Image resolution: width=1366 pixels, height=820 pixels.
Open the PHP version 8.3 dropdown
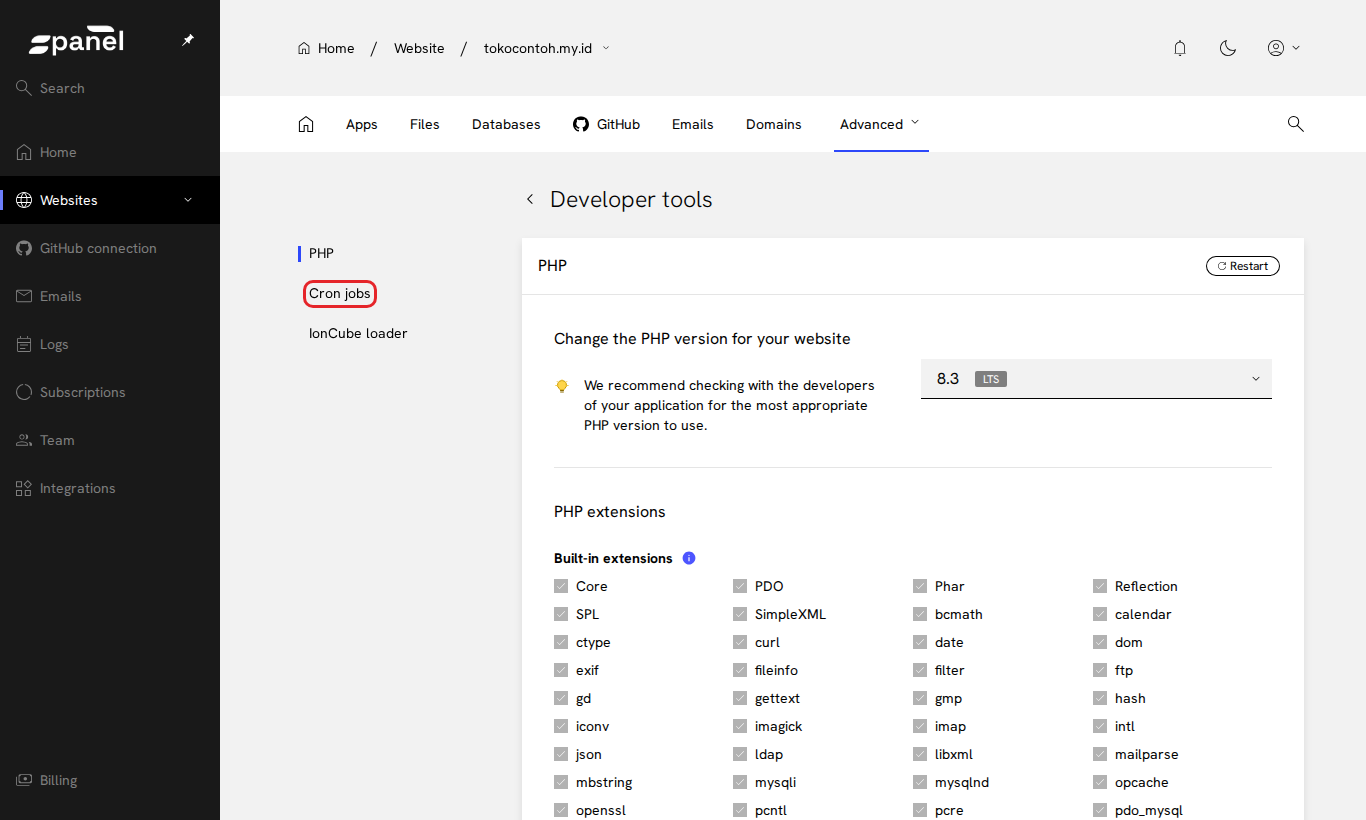pyautogui.click(x=1096, y=379)
